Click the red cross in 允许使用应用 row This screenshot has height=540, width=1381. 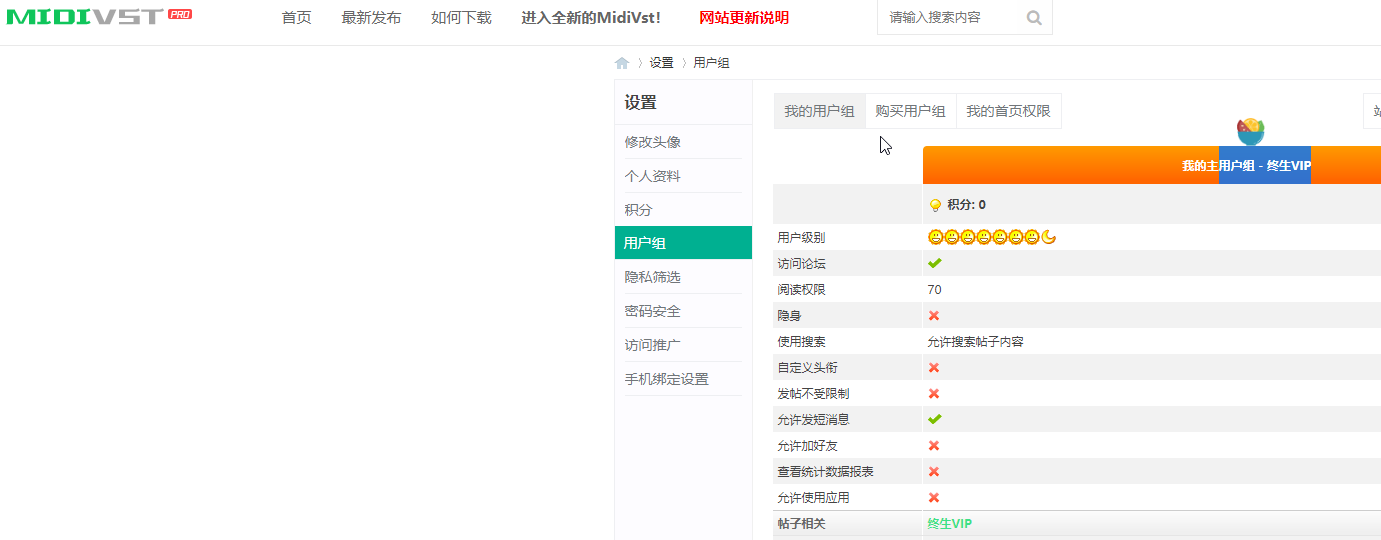pyautogui.click(x=934, y=497)
